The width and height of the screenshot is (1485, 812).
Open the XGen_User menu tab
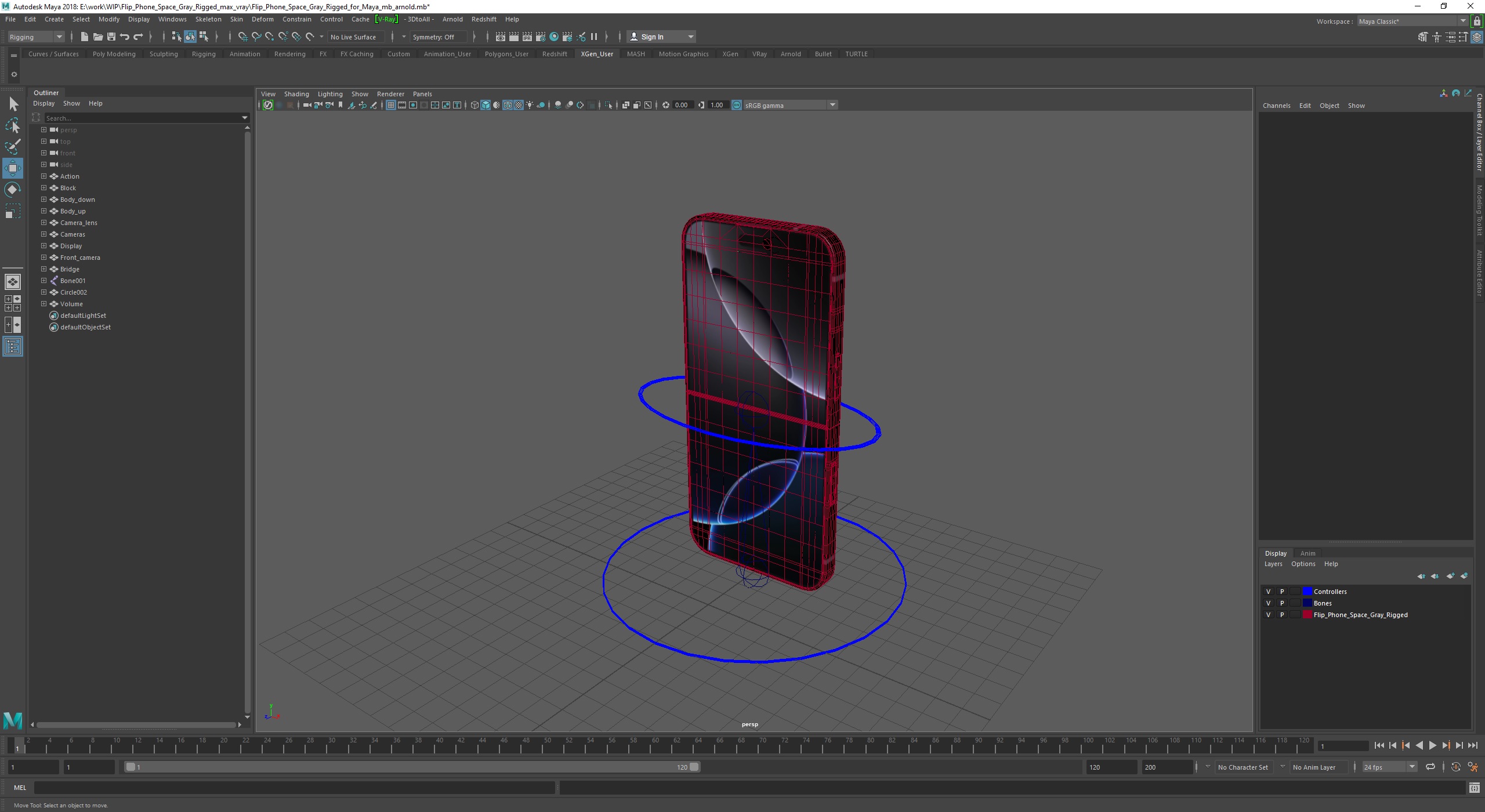(x=597, y=53)
